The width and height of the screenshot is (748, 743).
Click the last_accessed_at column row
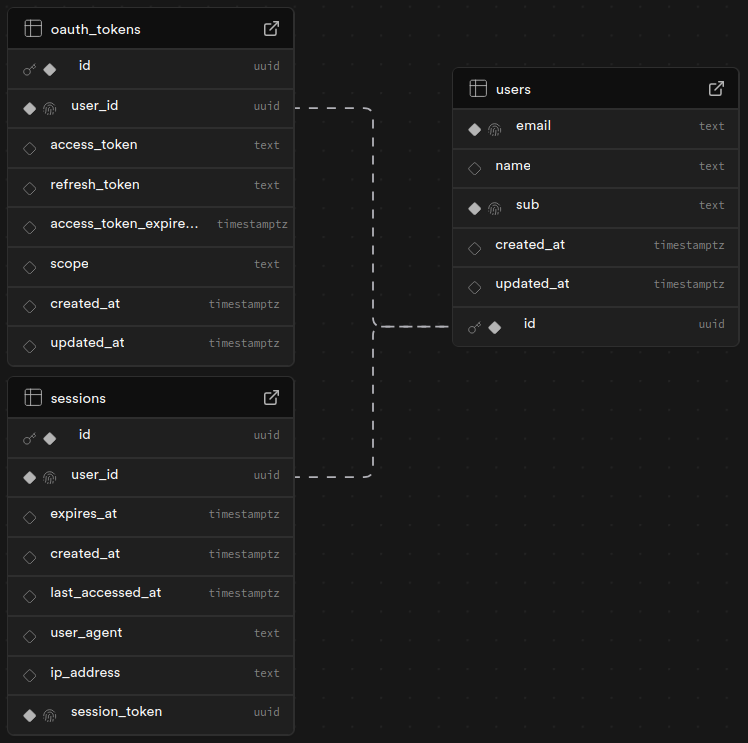point(150,593)
